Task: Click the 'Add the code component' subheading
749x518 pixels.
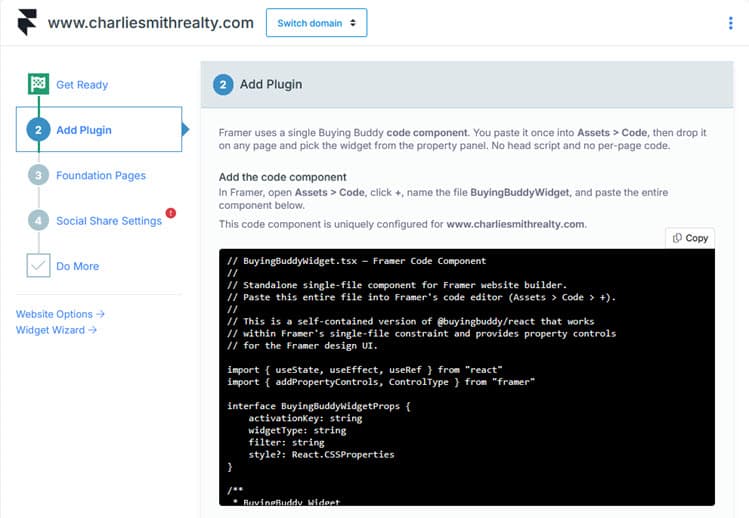Action: pyautogui.click(x=282, y=177)
